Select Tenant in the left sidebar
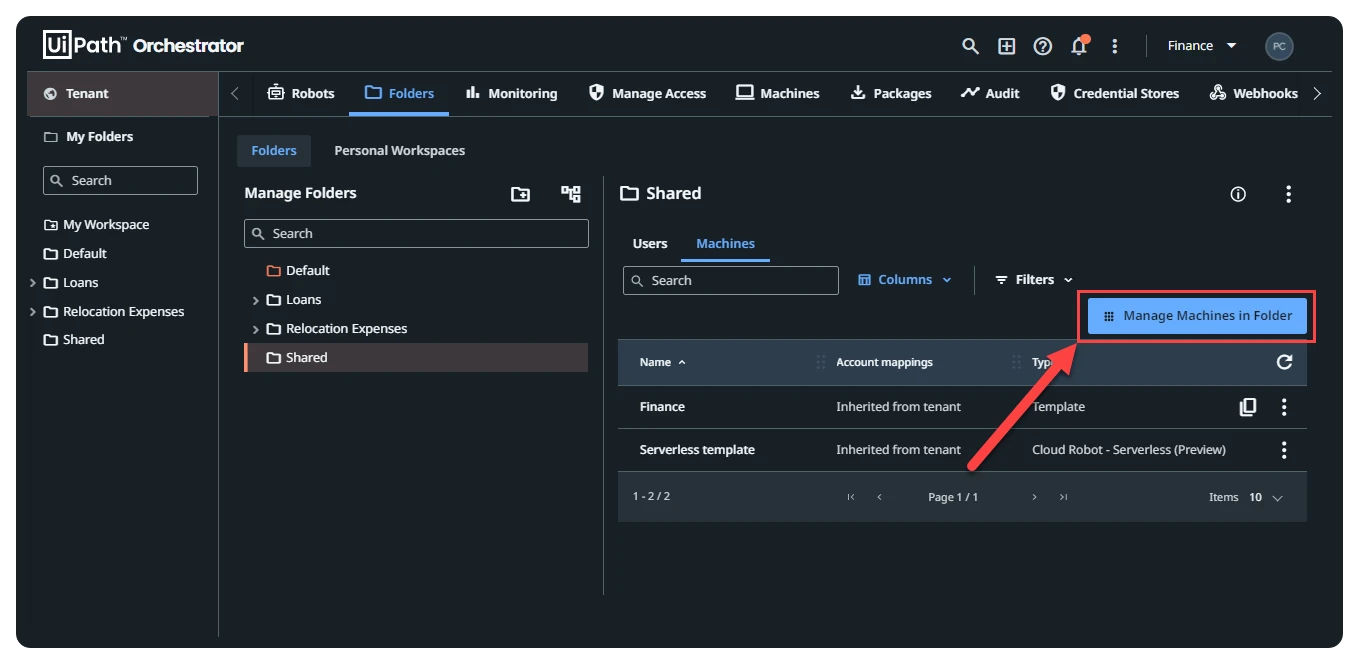This screenshot has width=1363, height=668. coord(121,93)
